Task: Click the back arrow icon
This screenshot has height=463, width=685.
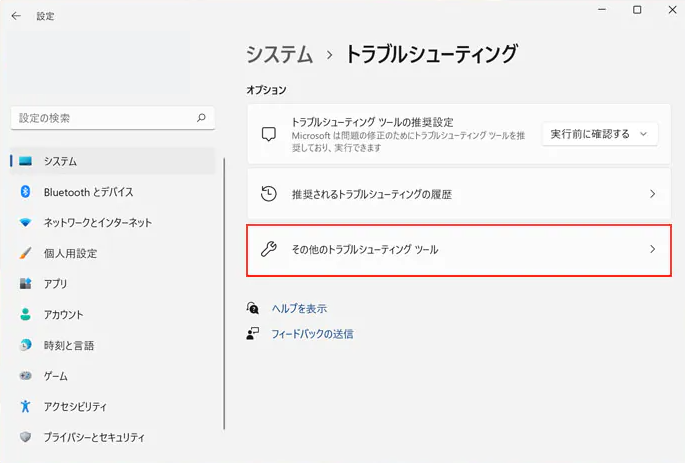Action: [x=16, y=16]
